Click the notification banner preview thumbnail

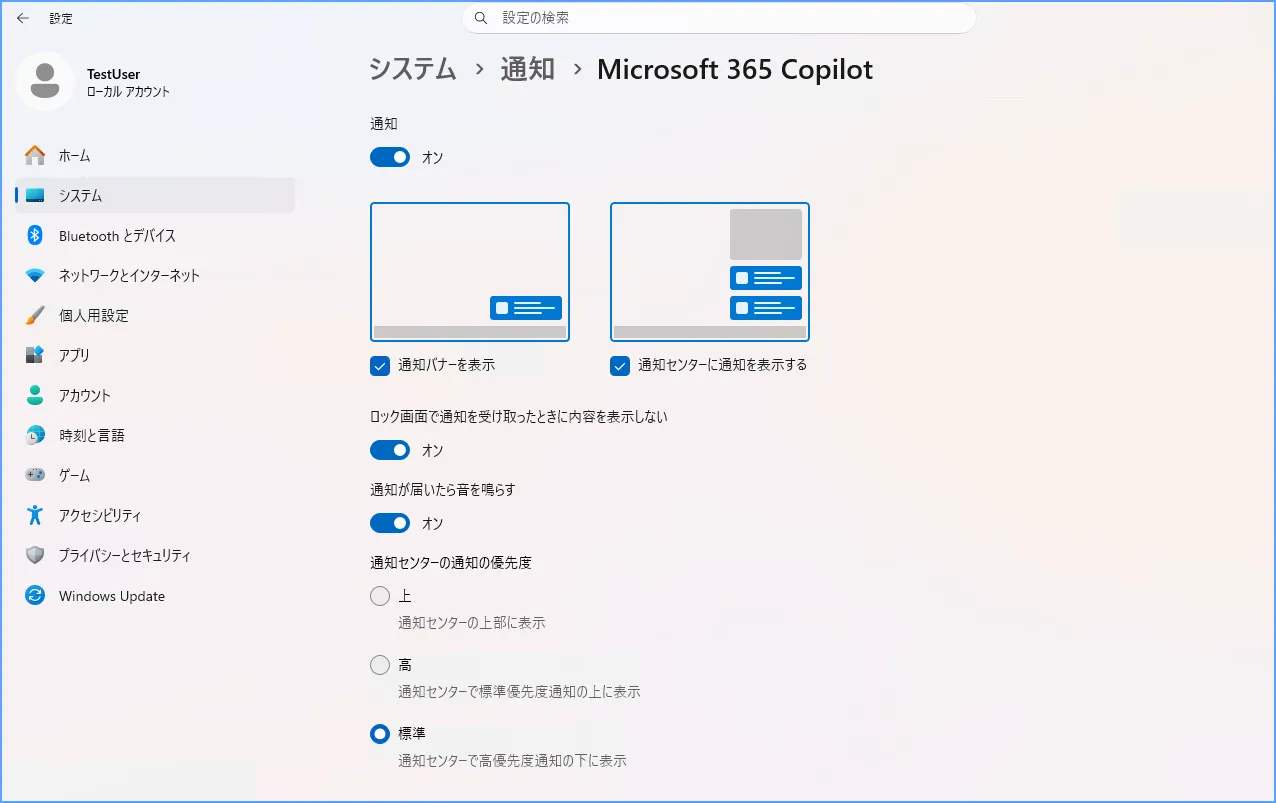tap(470, 272)
